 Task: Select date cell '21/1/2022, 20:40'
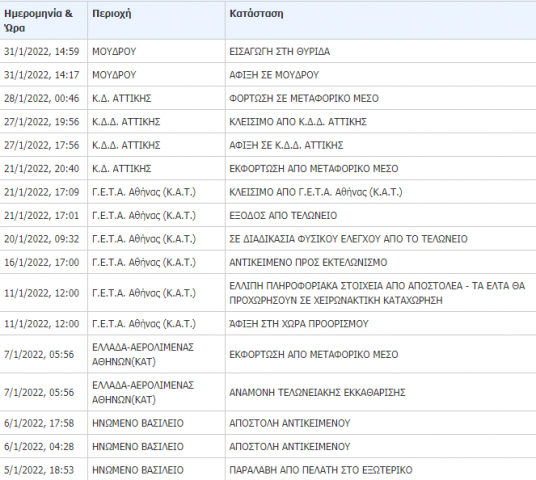coord(41,169)
